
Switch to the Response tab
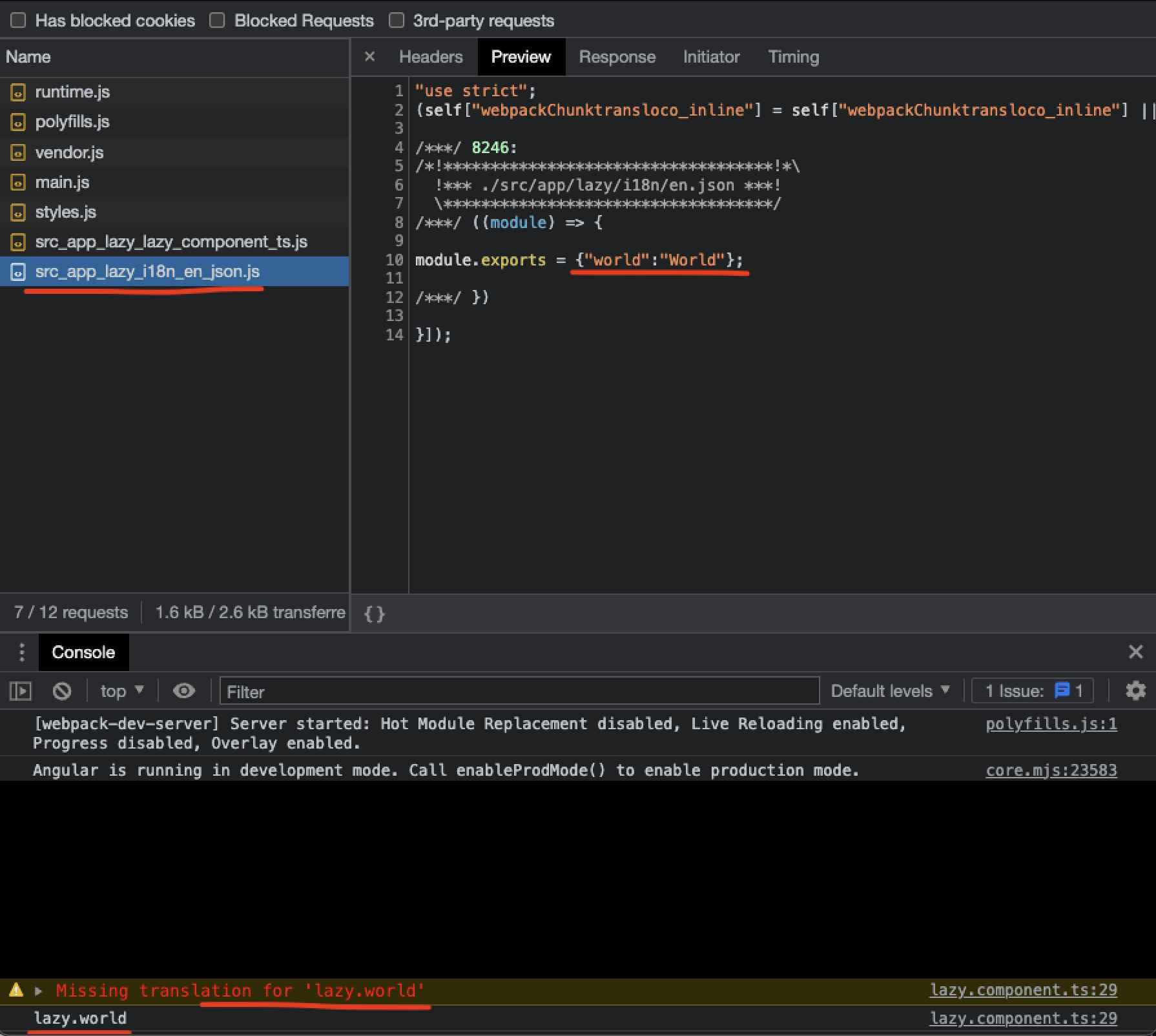click(x=617, y=57)
